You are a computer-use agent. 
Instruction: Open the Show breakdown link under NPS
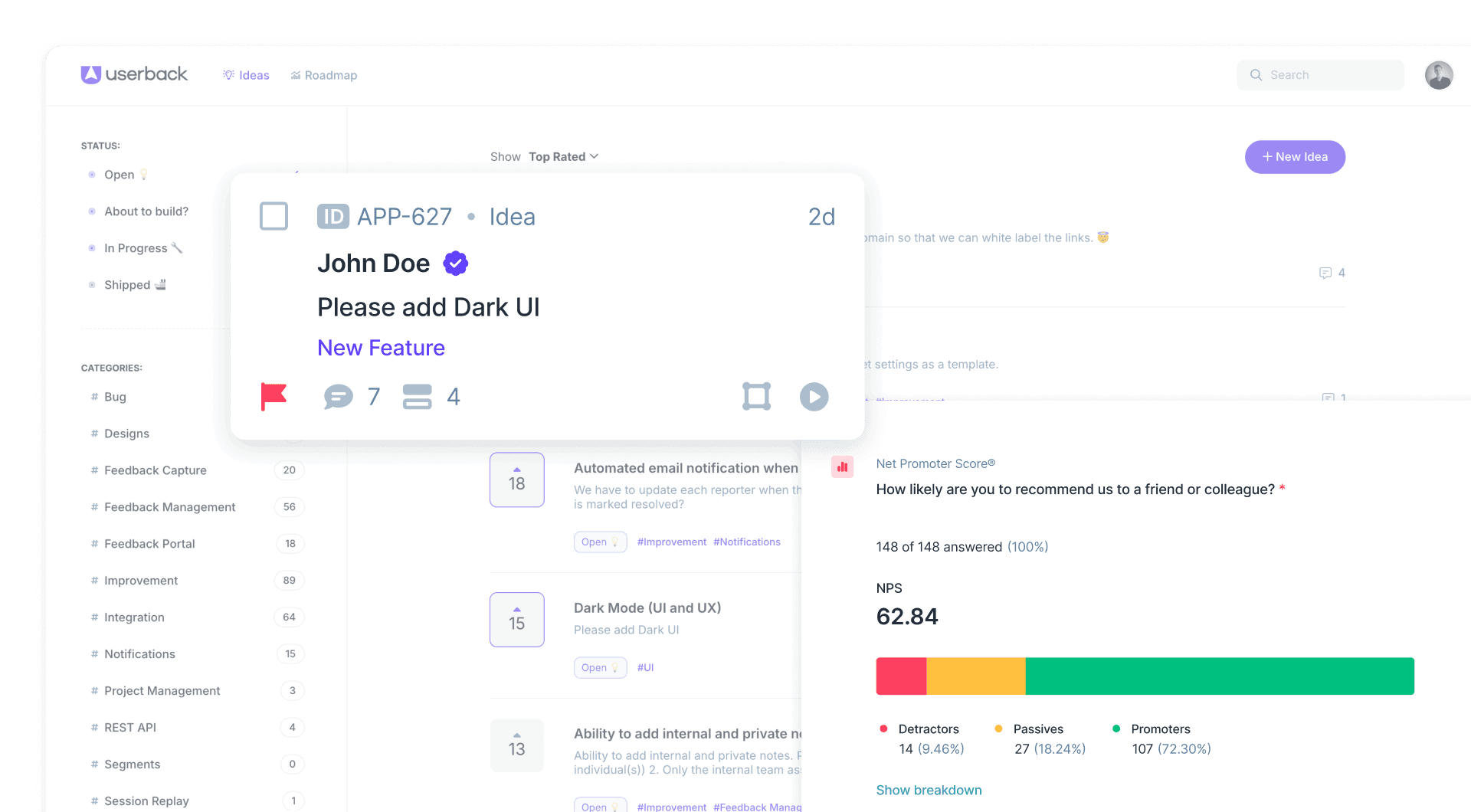coord(929,790)
